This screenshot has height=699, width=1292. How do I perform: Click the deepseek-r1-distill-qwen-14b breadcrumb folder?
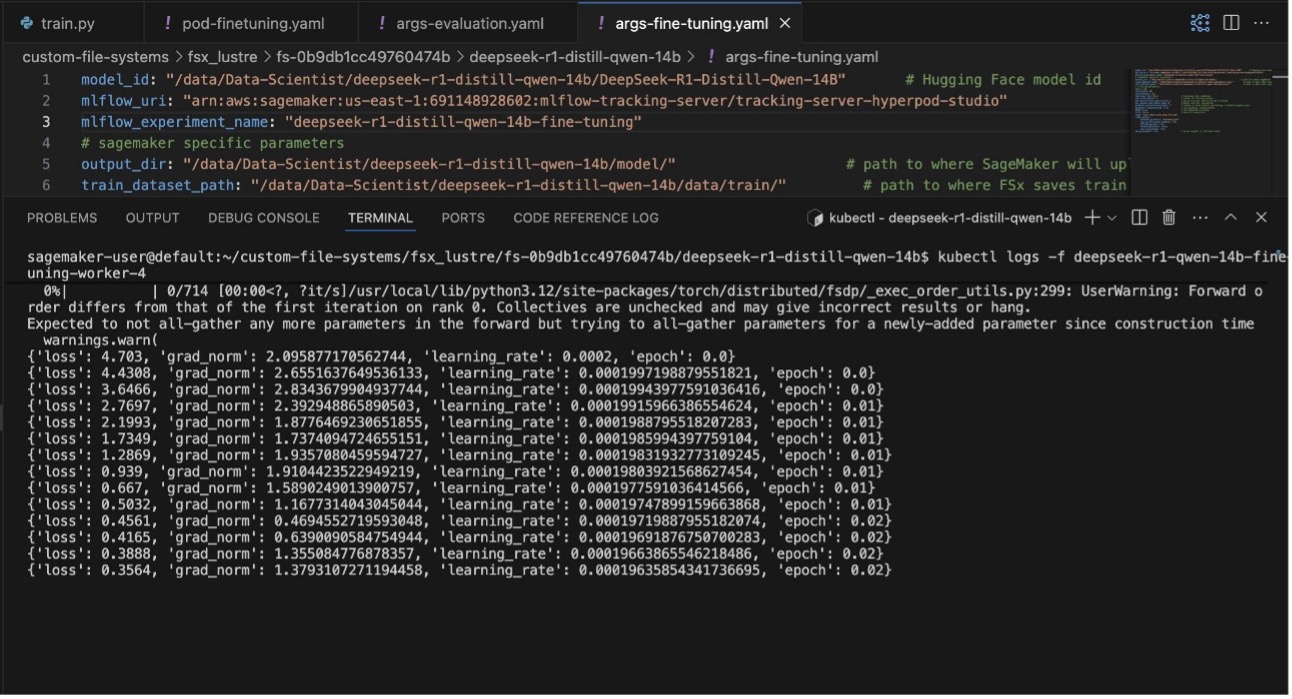(x=575, y=57)
